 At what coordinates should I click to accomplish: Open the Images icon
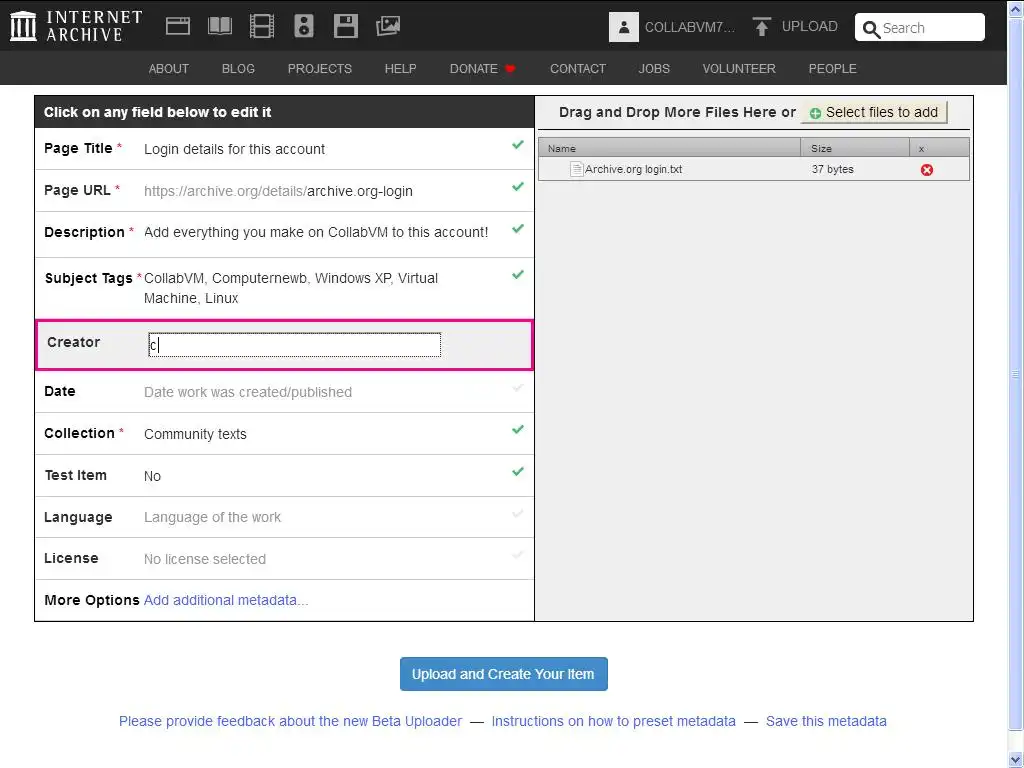(387, 26)
